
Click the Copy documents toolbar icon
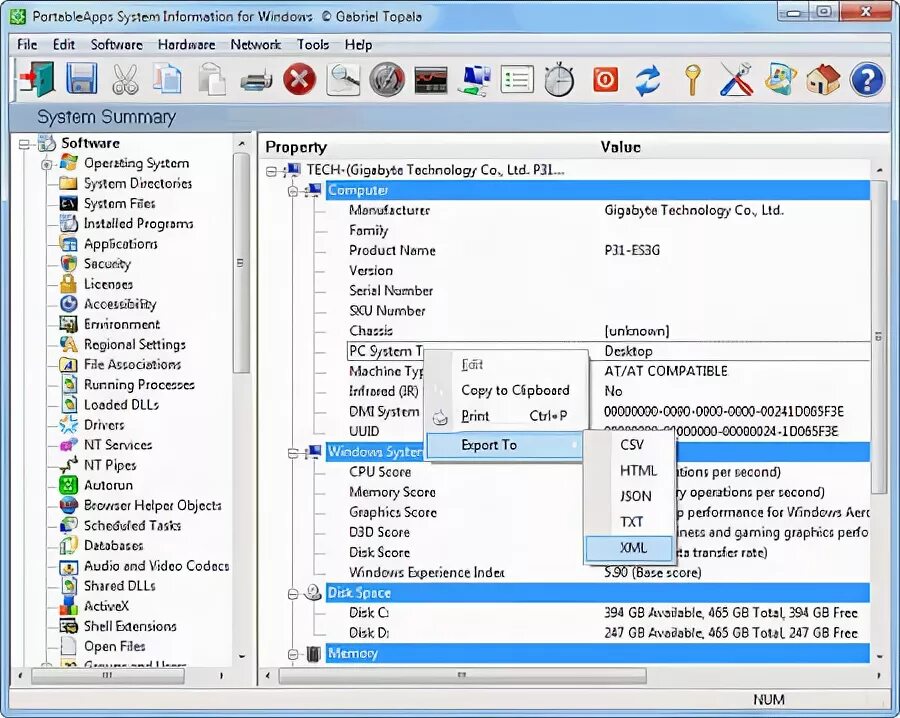pyautogui.click(x=168, y=79)
